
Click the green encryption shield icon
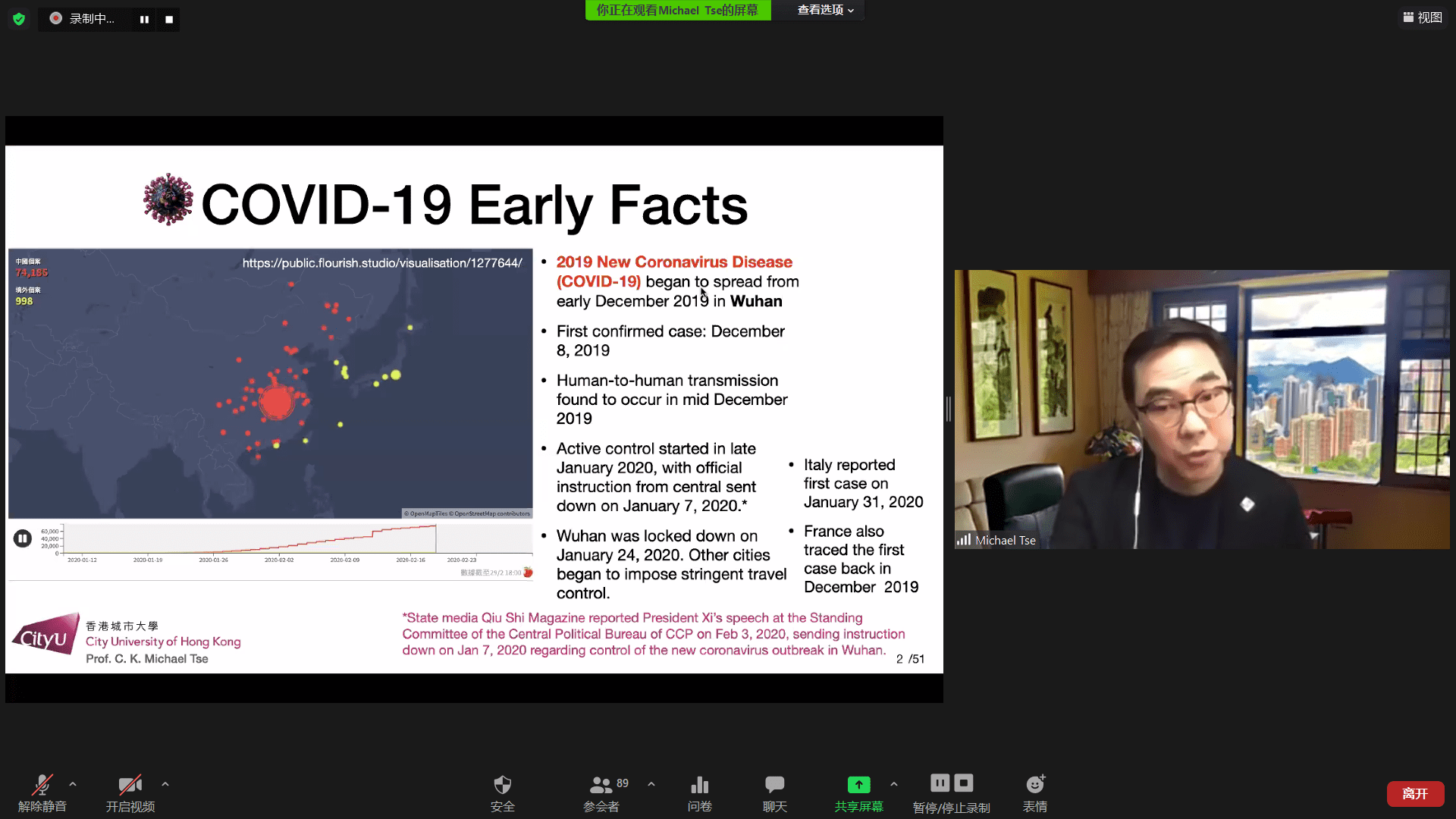19,19
